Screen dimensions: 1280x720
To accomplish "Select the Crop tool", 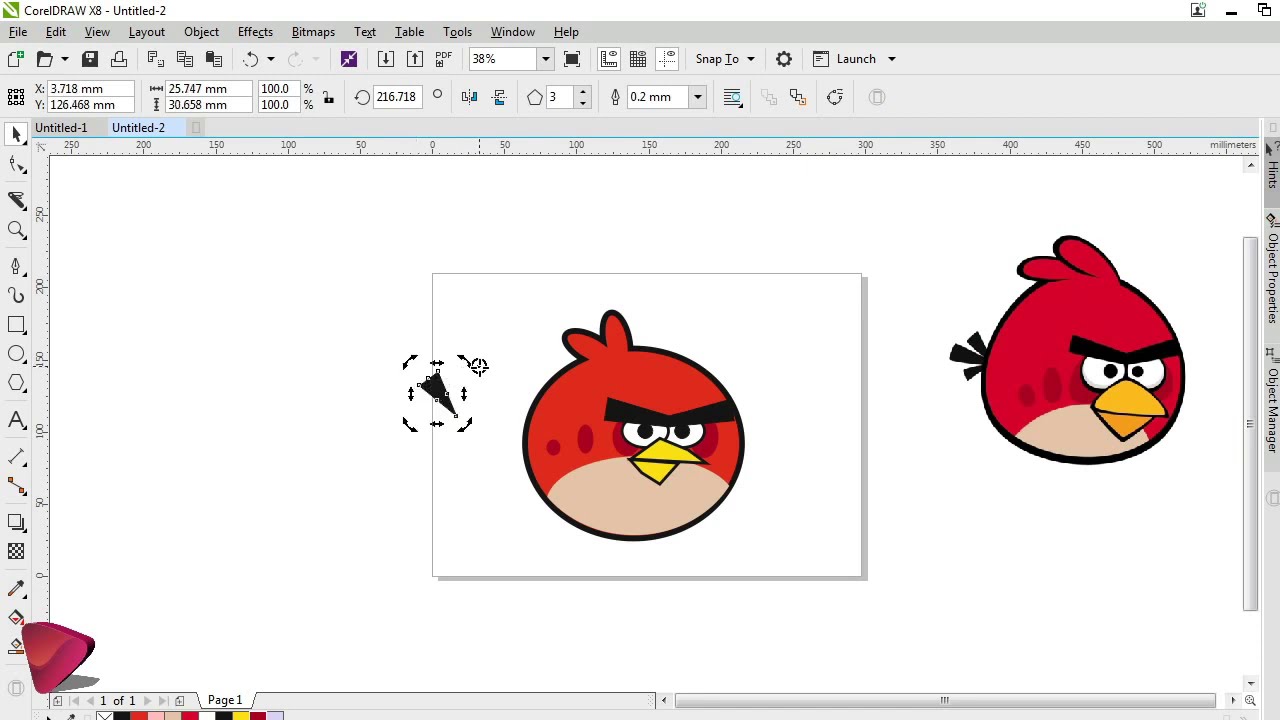I will (16, 200).
